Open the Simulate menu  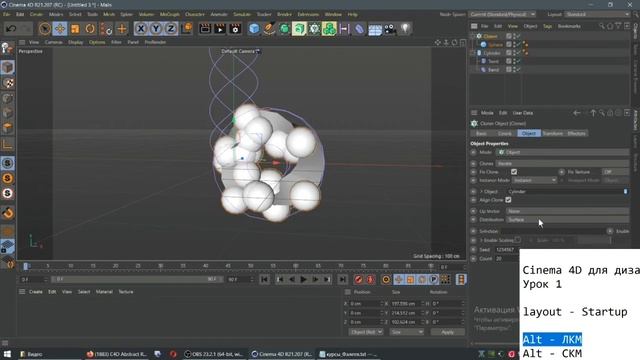(242, 14)
